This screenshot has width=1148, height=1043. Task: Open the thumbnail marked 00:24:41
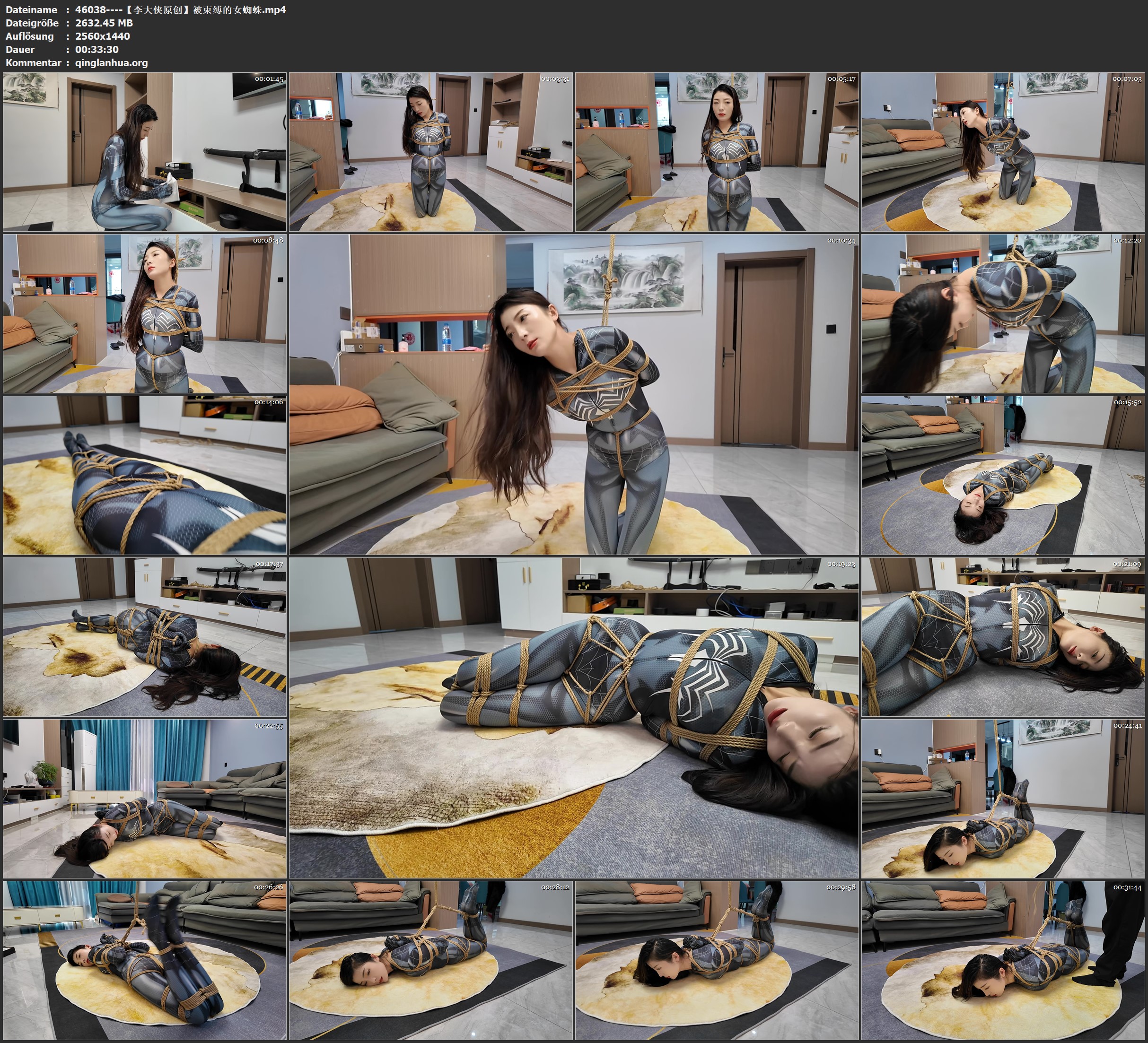(x=1003, y=799)
